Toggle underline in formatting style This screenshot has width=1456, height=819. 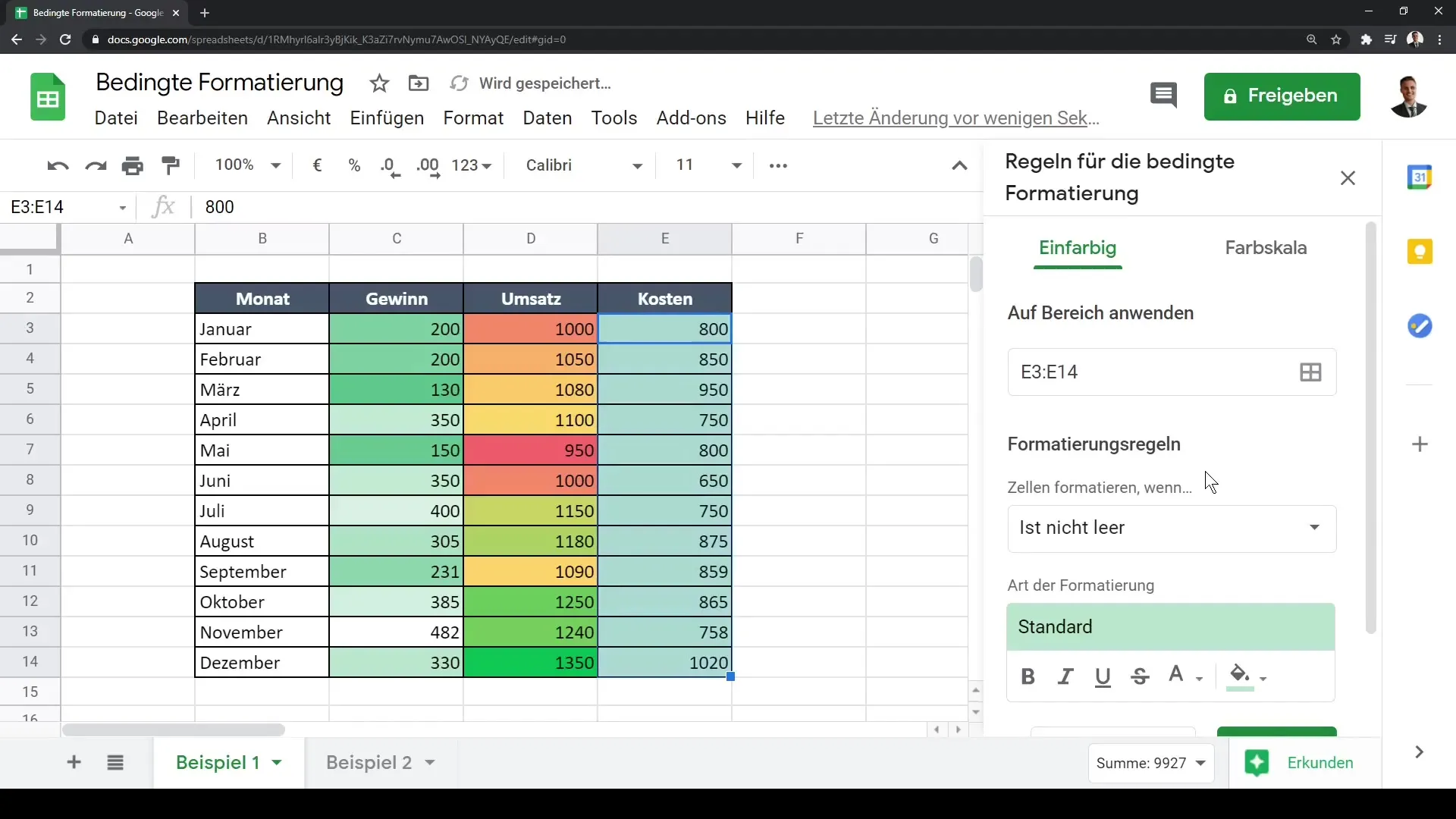click(x=1103, y=676)
